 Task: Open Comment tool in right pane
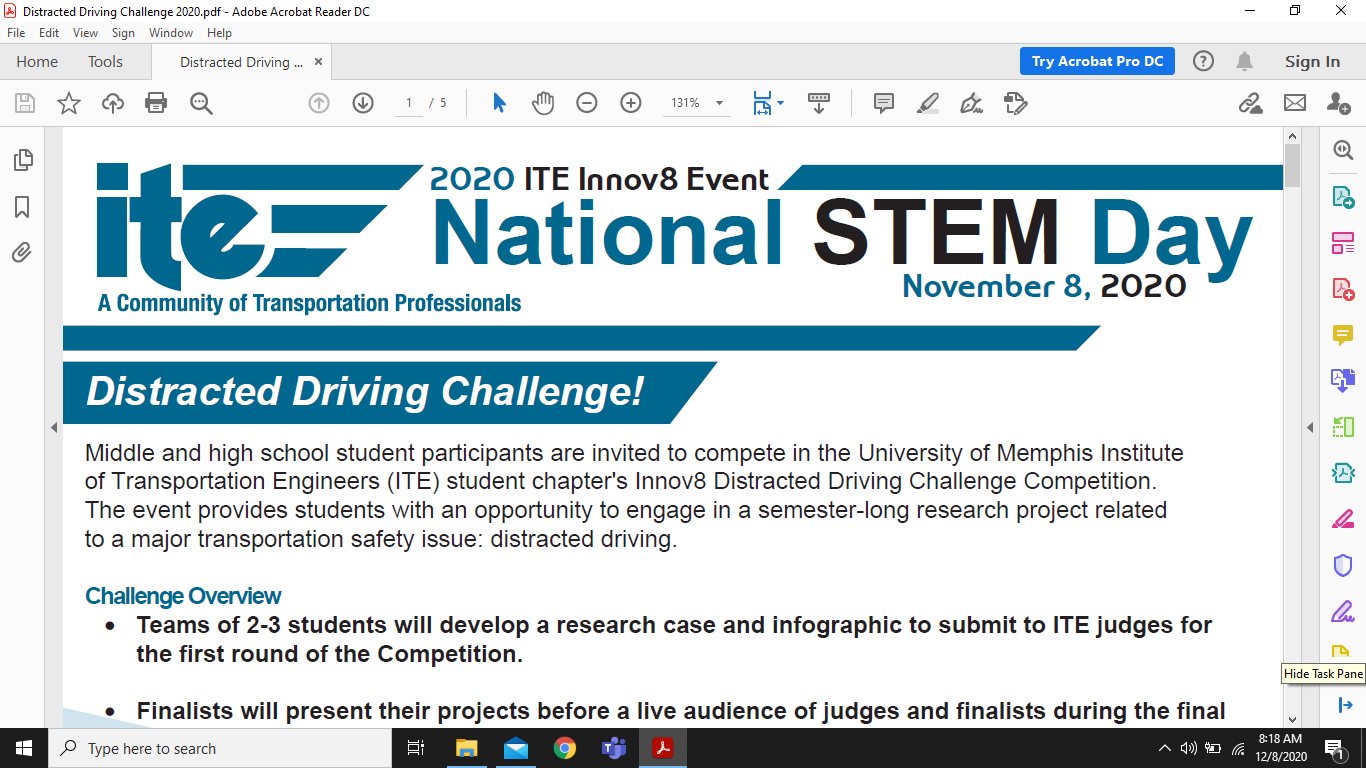click(1343, 335)
